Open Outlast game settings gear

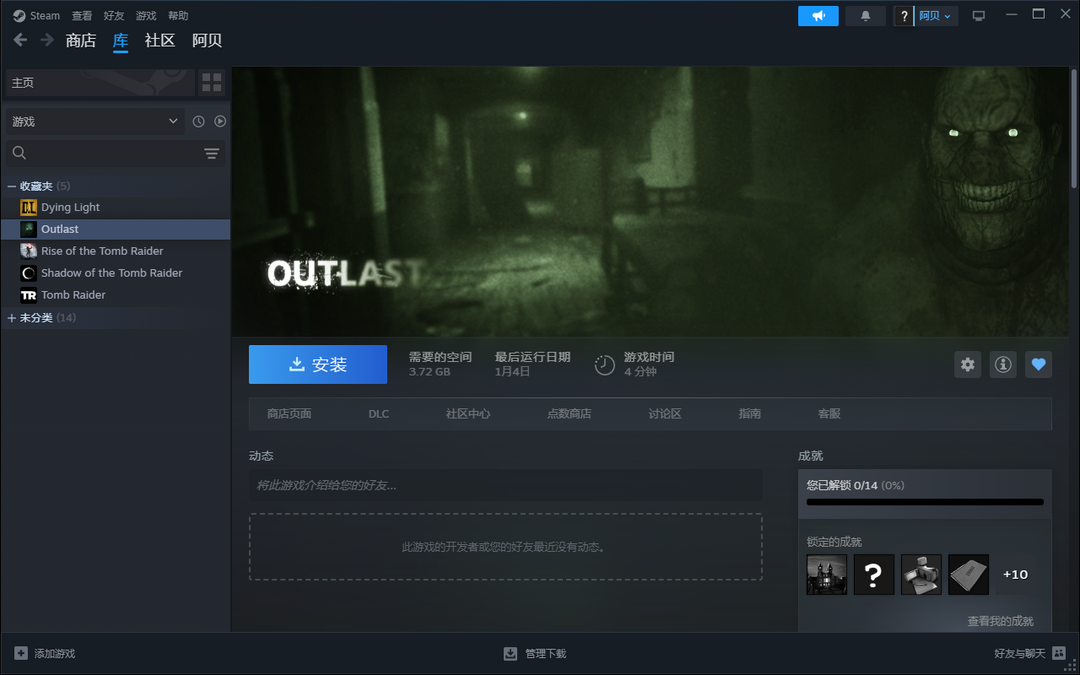pyautogui.click(x=967, y=364)
